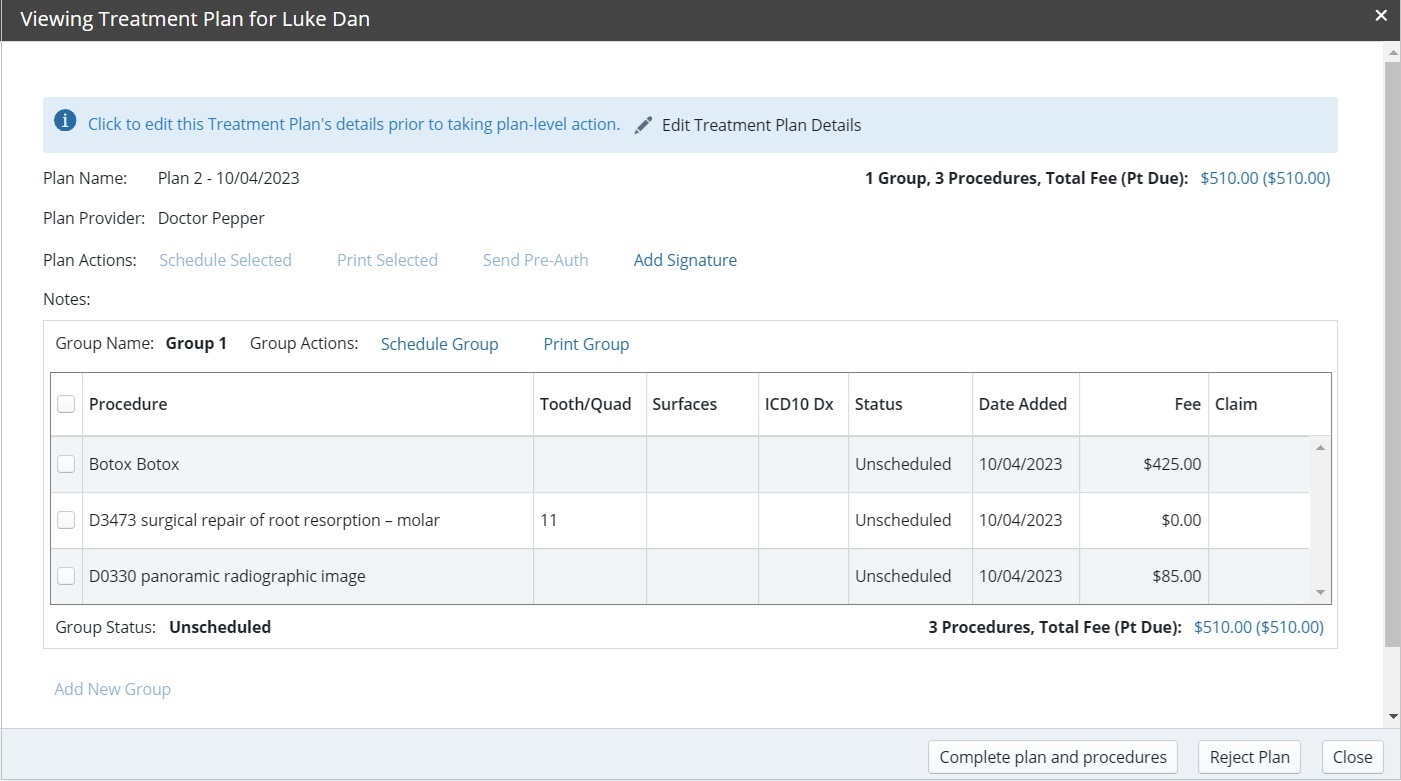The width and height of the screenshot is (1401, 781).
Task: Close the treatment plan dialog with X
Action: (1381, 16)
